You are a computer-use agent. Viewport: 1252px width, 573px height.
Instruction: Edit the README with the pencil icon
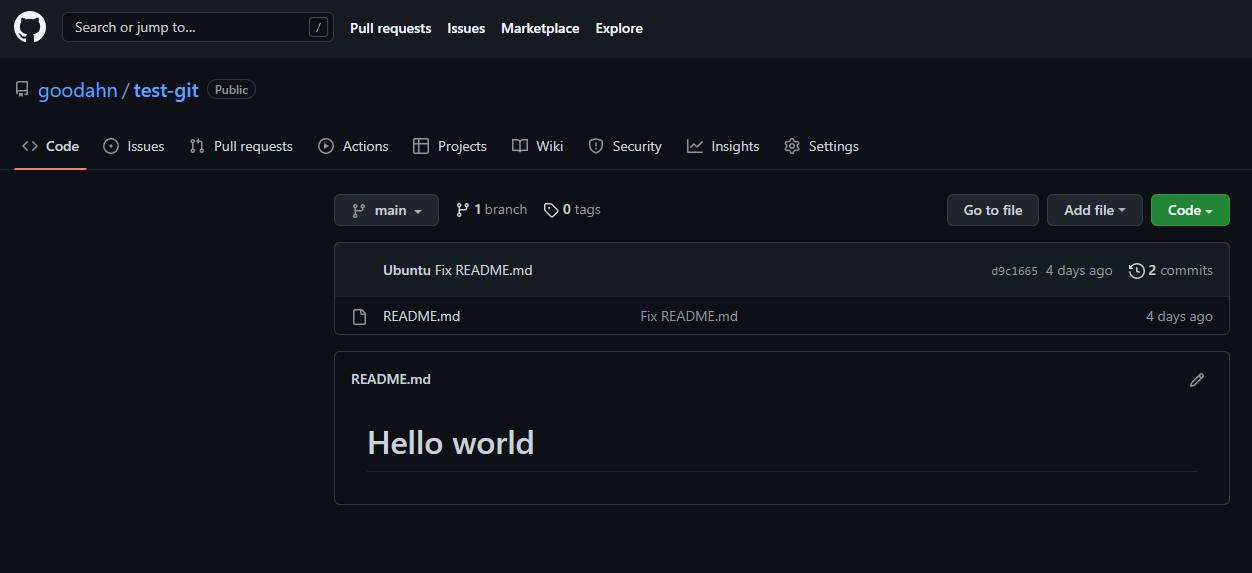tap(1197, 380)
